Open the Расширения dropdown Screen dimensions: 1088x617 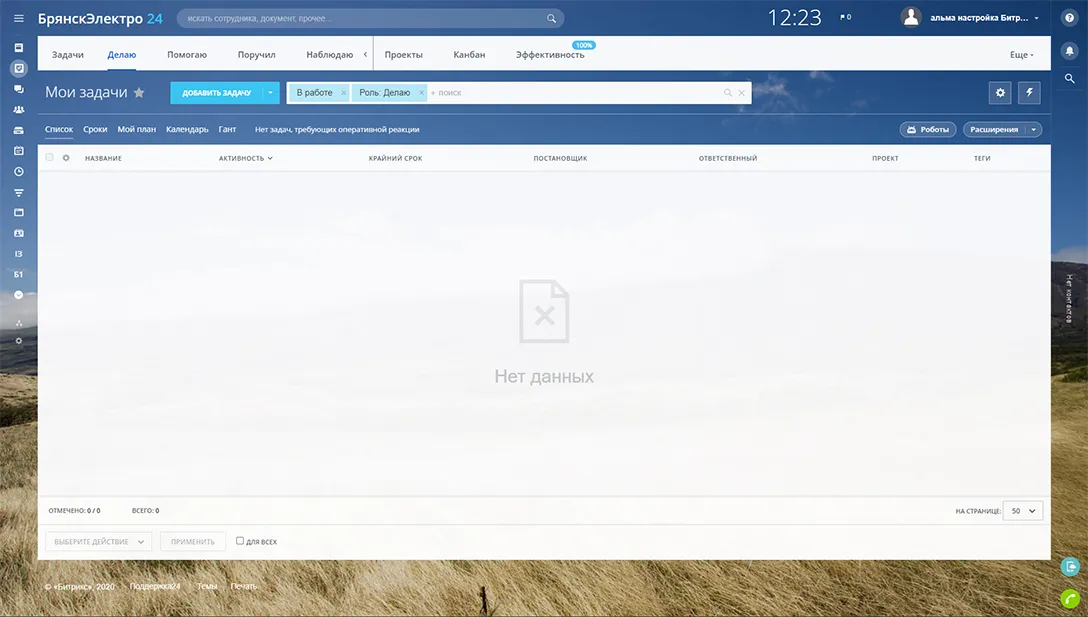[x=1033, y=130]
